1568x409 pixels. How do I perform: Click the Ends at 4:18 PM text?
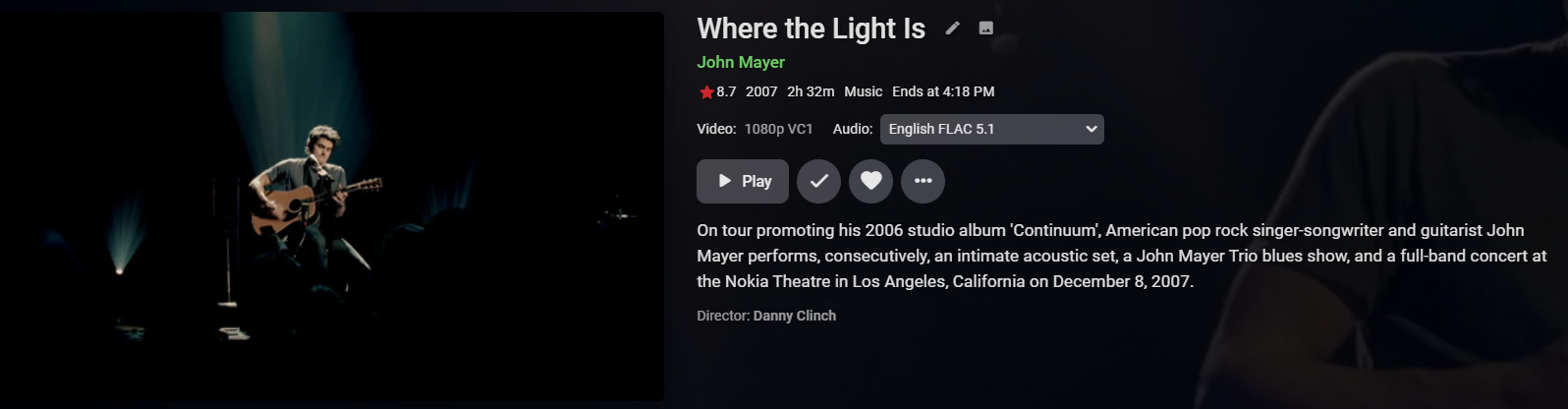(x=943, y=91)
